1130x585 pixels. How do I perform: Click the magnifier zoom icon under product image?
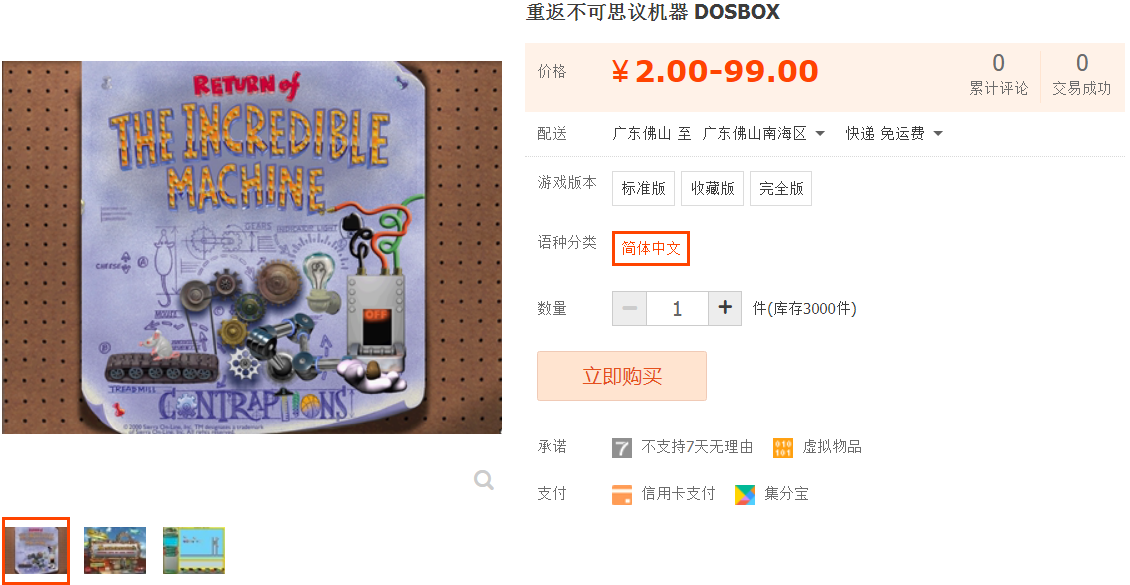[x=484, y=480]
